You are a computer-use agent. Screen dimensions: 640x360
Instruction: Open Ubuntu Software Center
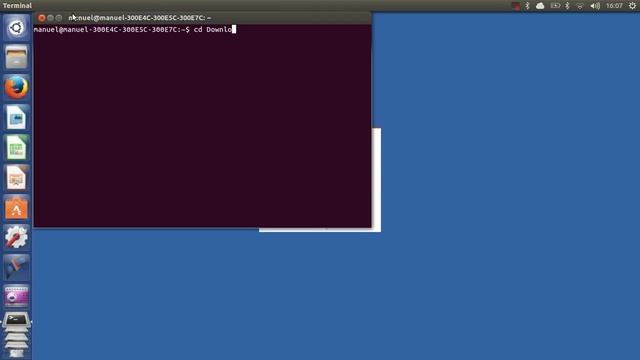coord(16,208)
